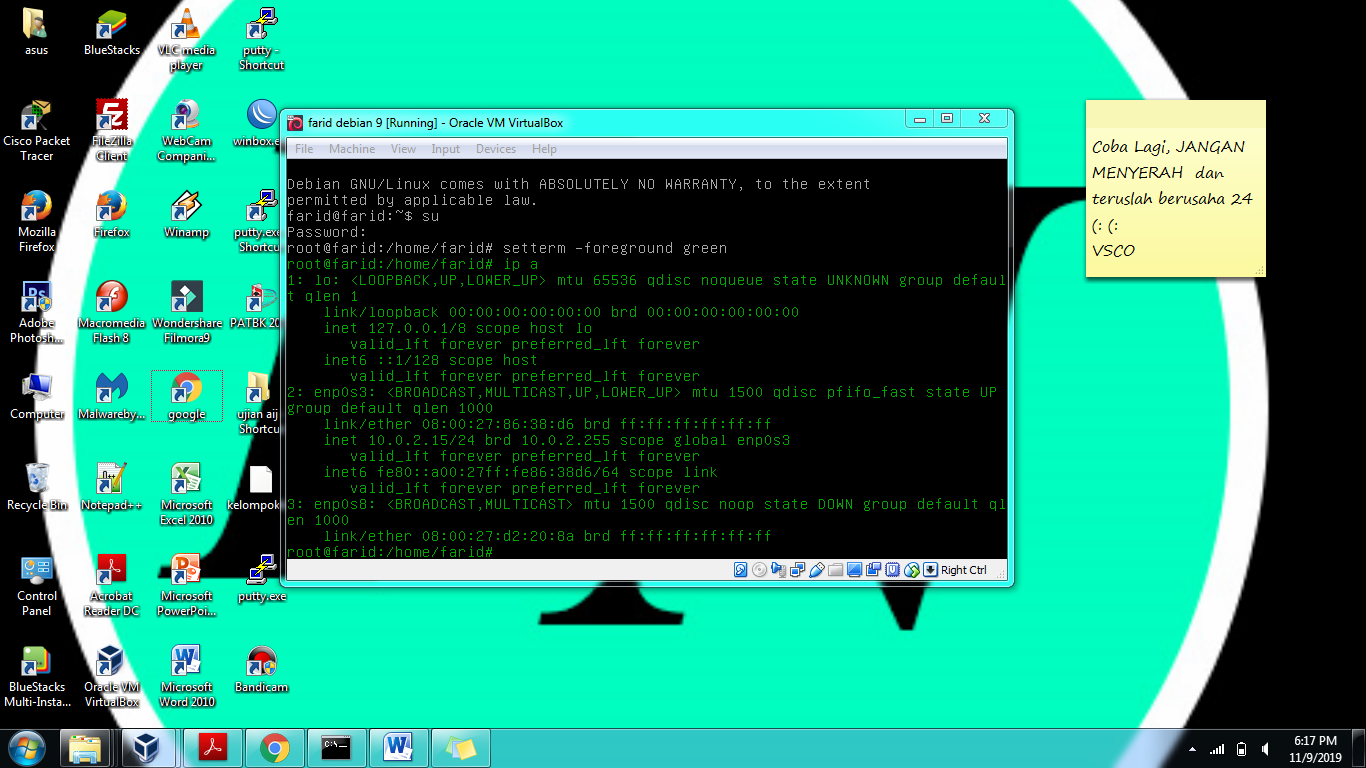This screenshot has width=1366, height=768.
Task: Open the File menu in VirtualBox
Action: click(304, 149)
